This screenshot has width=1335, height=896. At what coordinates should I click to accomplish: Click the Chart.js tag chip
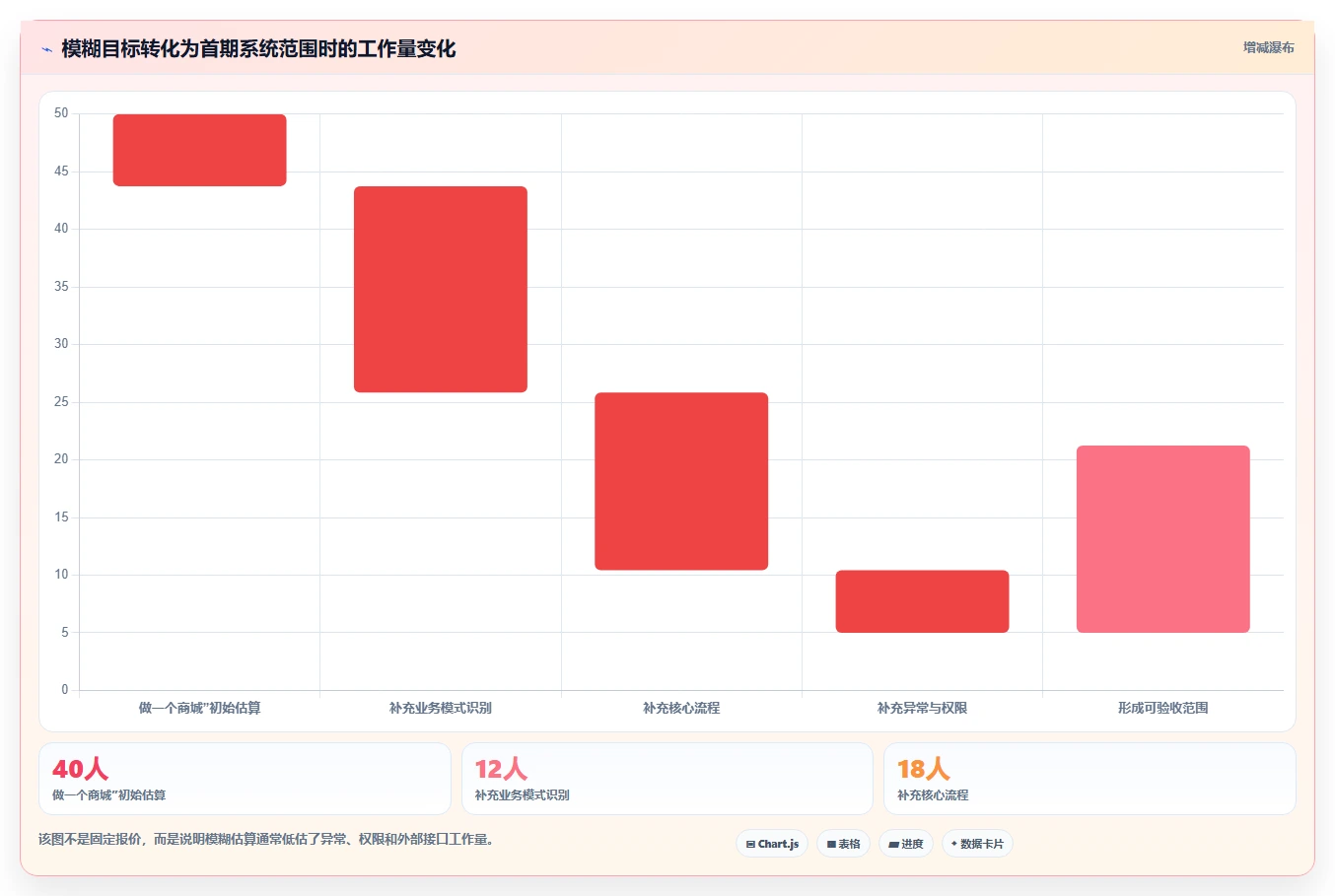(x=772, y=844)
